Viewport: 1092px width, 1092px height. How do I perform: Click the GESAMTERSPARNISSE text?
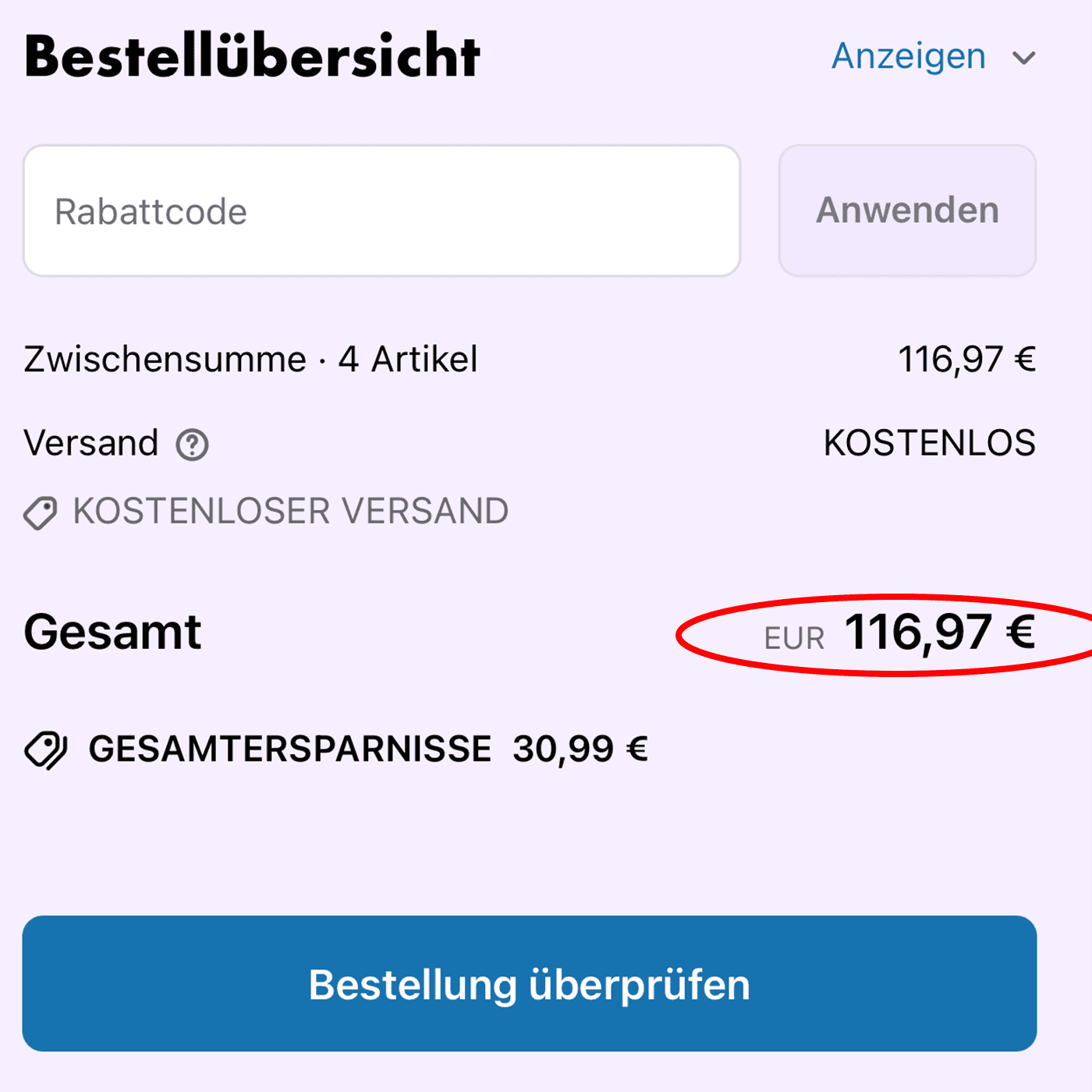[290, 749]
